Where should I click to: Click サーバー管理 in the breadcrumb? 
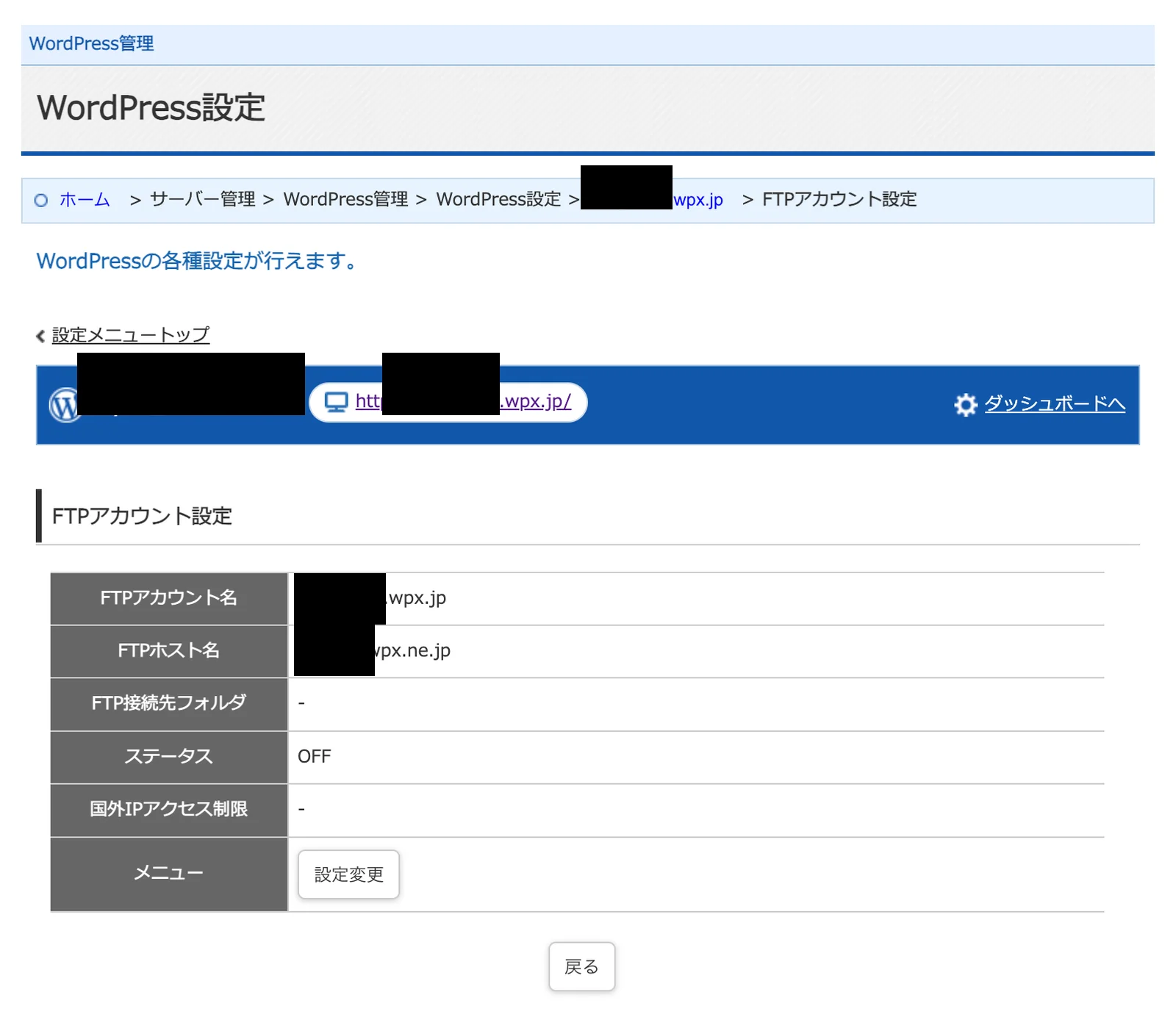[x=203, y=199]
